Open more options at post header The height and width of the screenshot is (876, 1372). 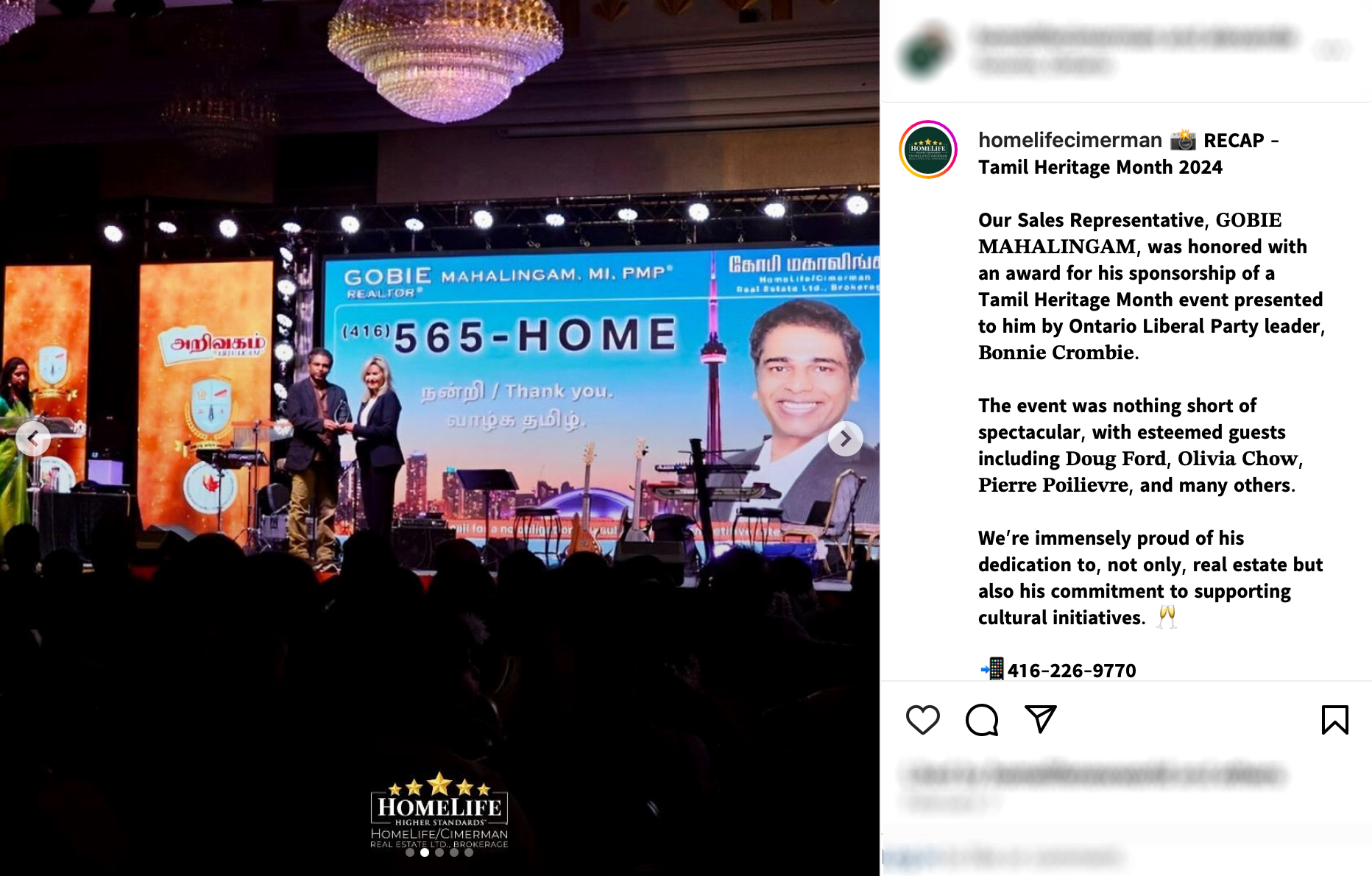point(1334,50)
